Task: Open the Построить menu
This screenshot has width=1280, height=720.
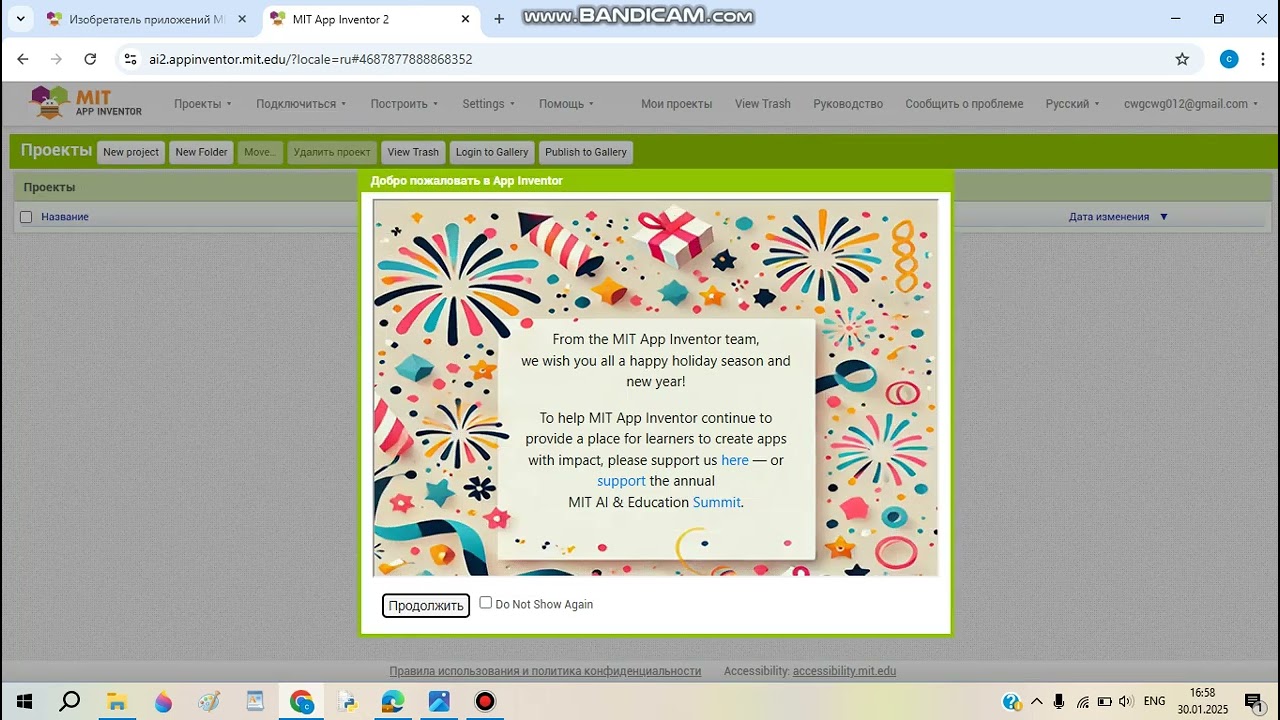Action: [x=404, y=104]
